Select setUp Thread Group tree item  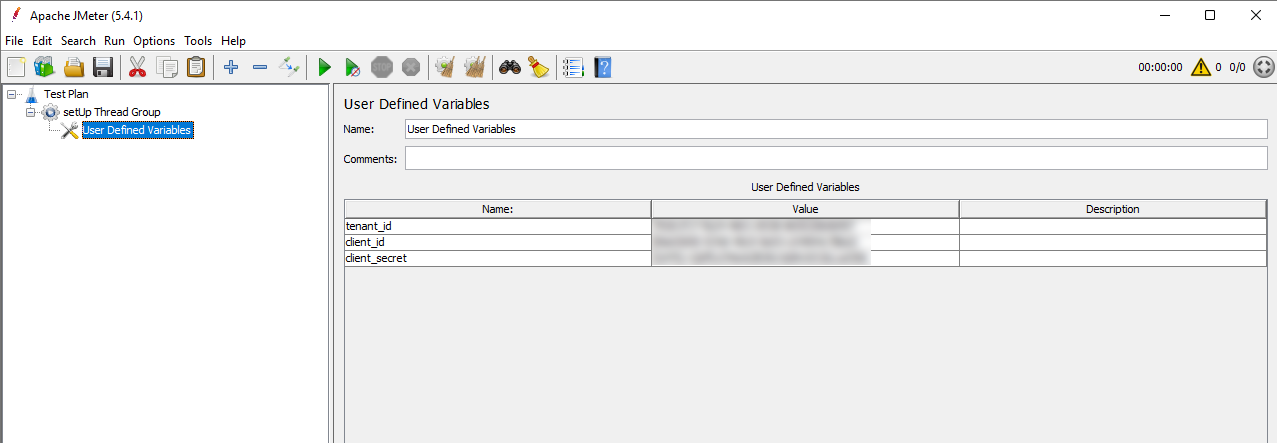coord(111,112)
